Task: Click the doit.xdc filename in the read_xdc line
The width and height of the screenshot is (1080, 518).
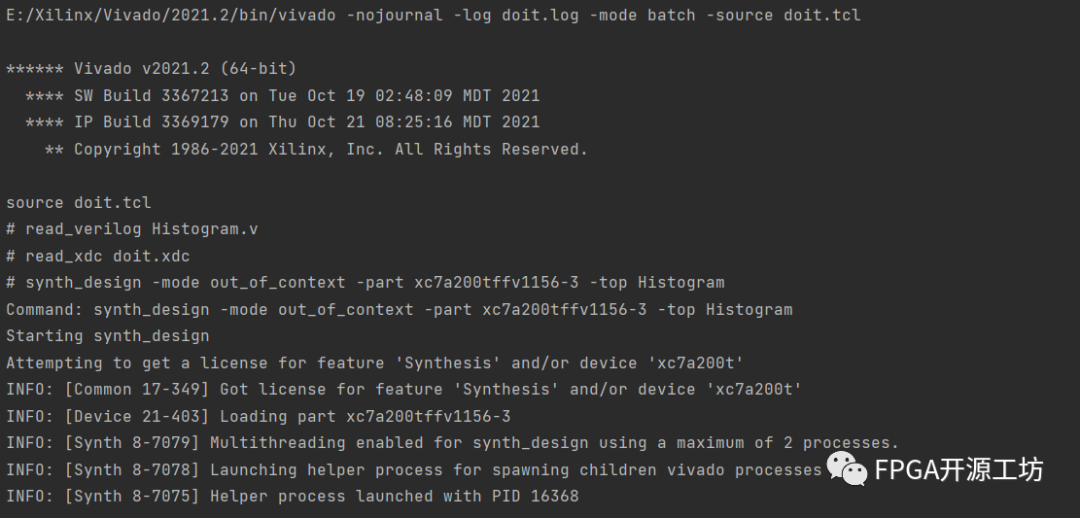Action: coord(151,256)
